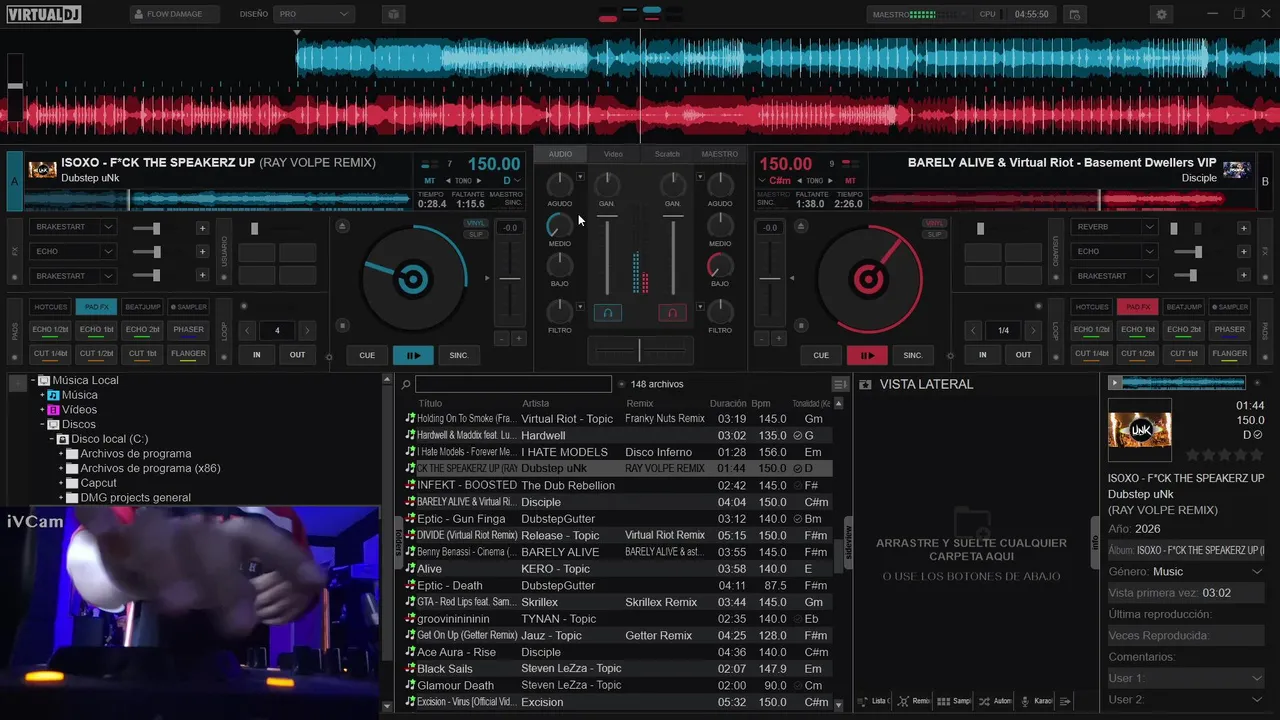Click plus next to deck A ECHO effect

pyautogui.click(x=202, y=252)
